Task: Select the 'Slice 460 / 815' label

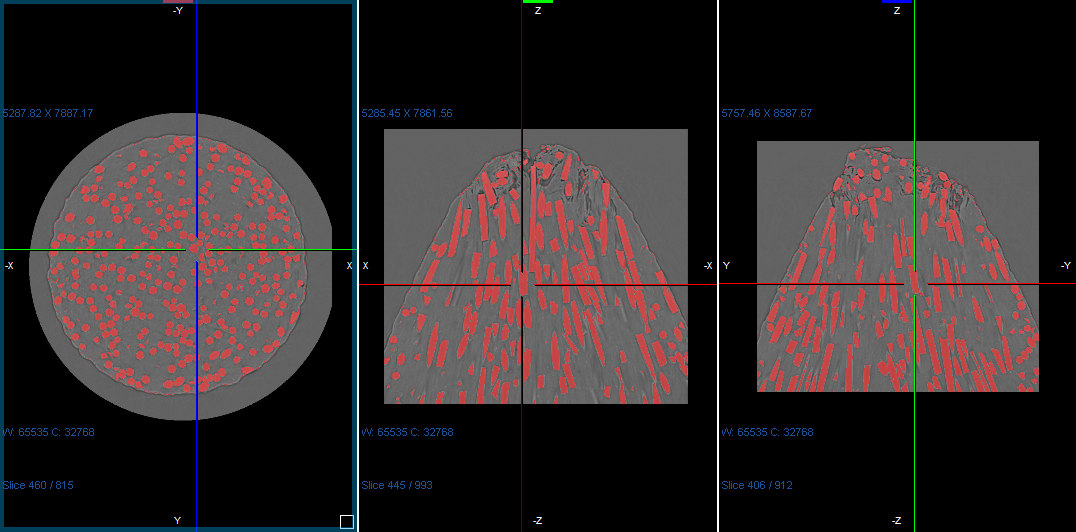Action: pos(37,486)
